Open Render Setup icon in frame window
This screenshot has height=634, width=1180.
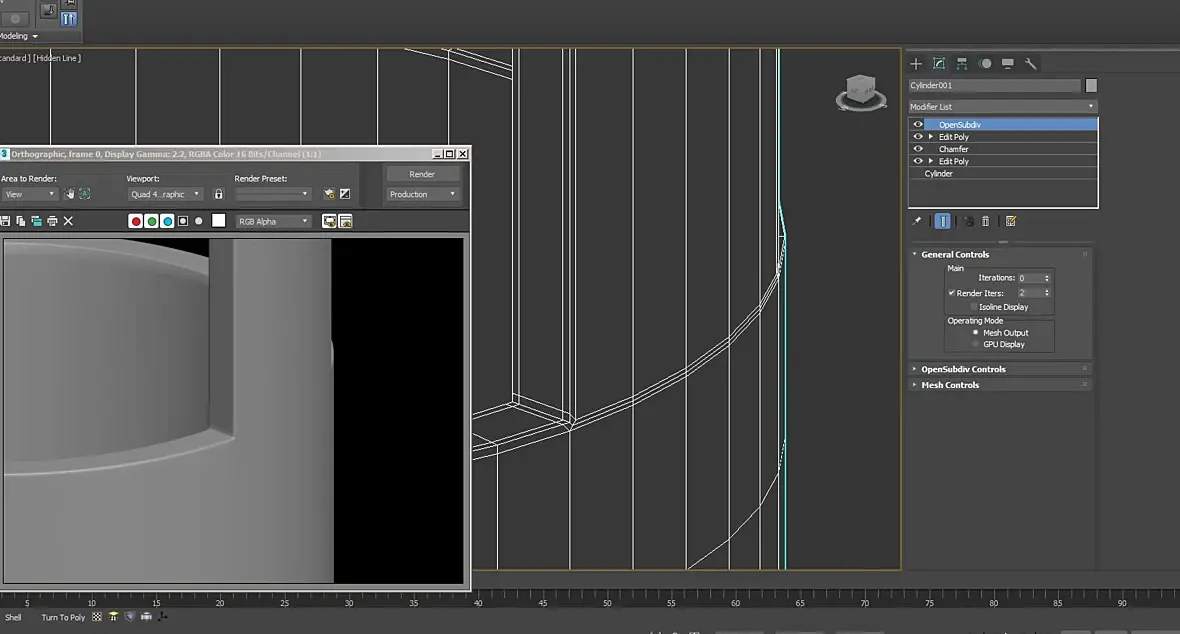pos(329,194)
